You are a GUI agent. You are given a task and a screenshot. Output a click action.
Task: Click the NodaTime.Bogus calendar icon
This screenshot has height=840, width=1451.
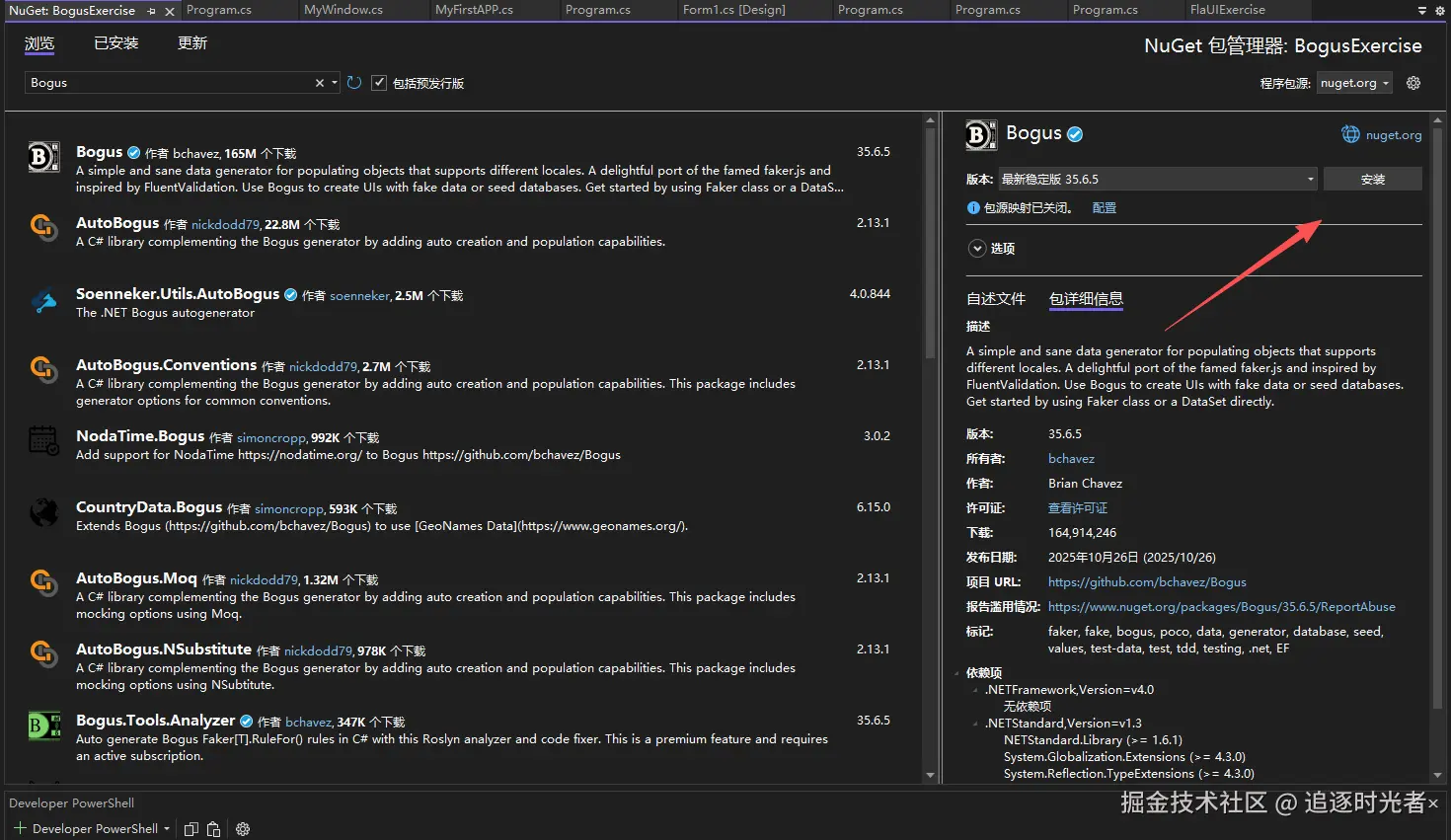click(x=43, y=440)
